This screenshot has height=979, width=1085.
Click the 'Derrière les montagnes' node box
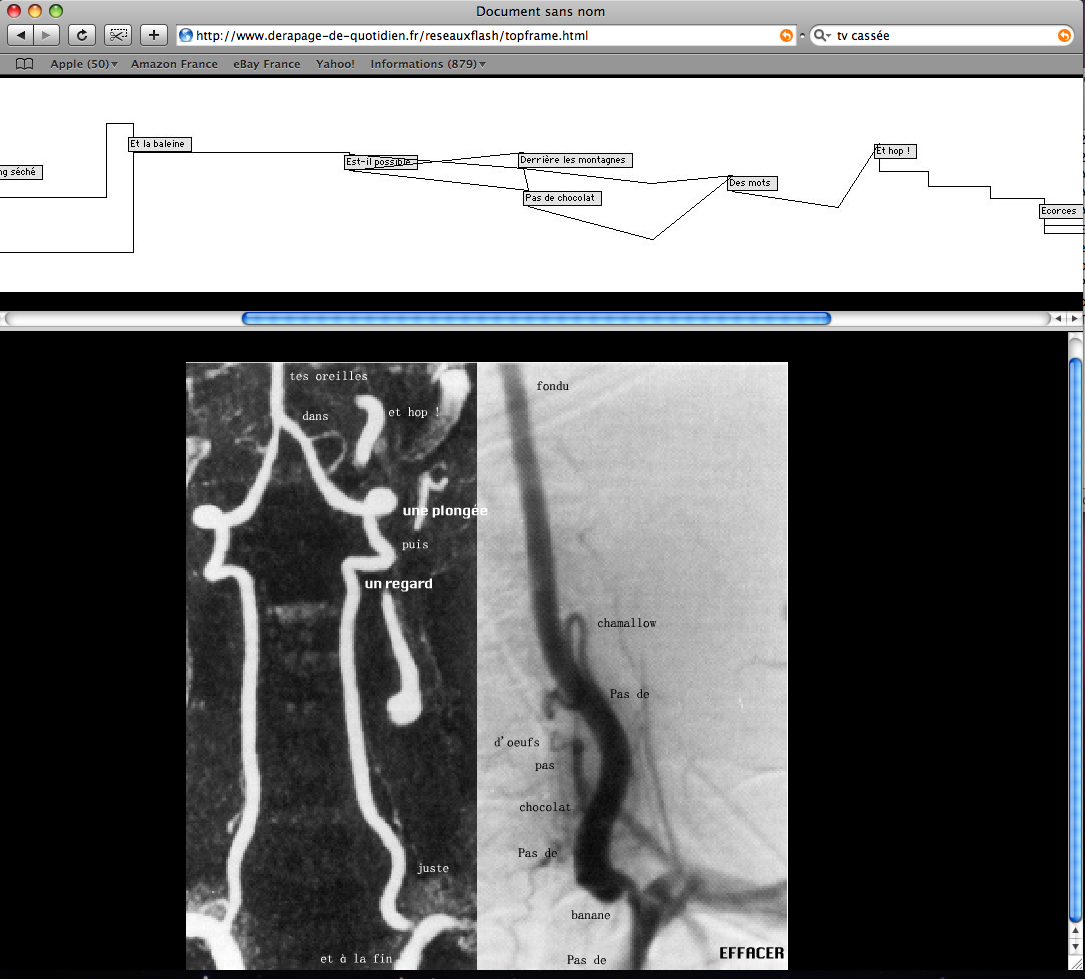click(x=575, y=160)
